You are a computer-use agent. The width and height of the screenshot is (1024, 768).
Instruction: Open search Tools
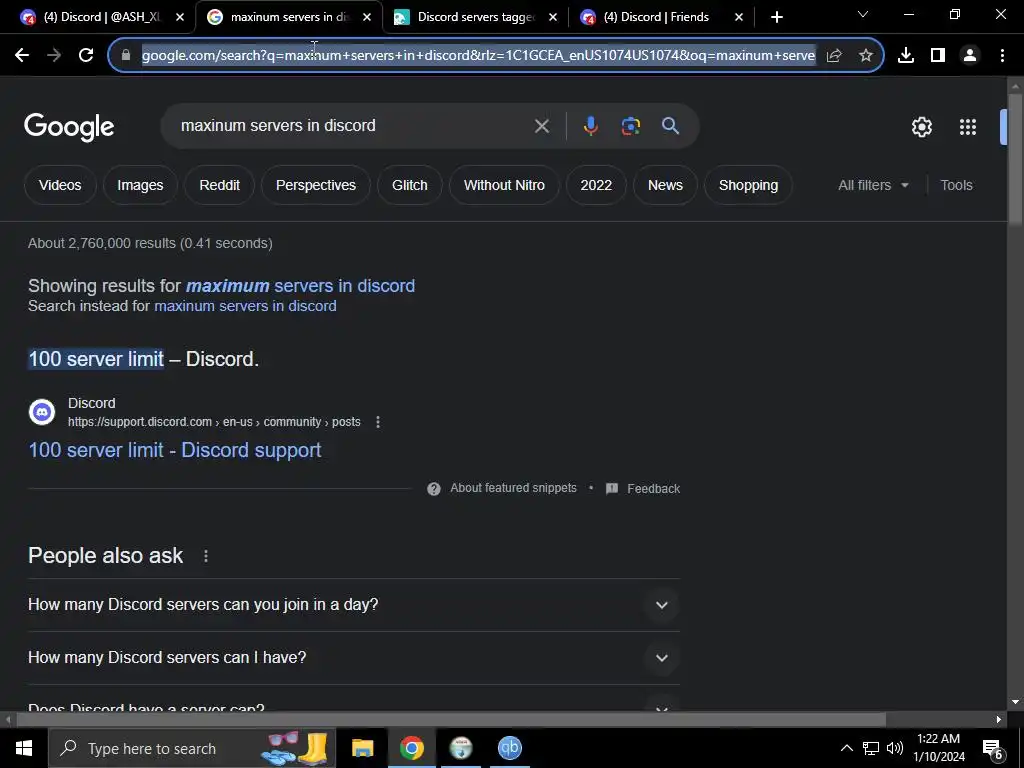coord(956,185)
